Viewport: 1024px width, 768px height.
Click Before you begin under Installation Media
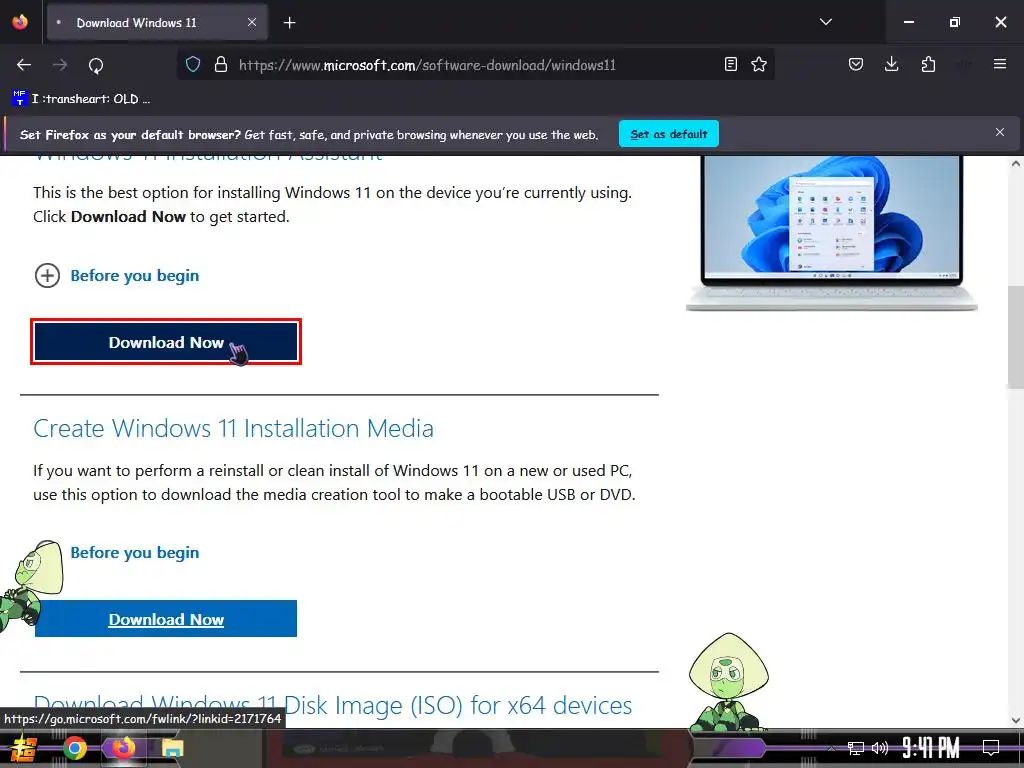pos(135,552)
